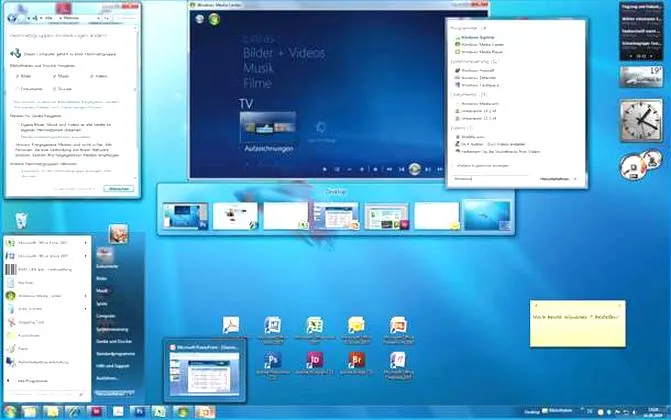Viewport: 671px width, 420px height.
Task: Expand Alle Programme in Start menu
Action: pos(30,380)
